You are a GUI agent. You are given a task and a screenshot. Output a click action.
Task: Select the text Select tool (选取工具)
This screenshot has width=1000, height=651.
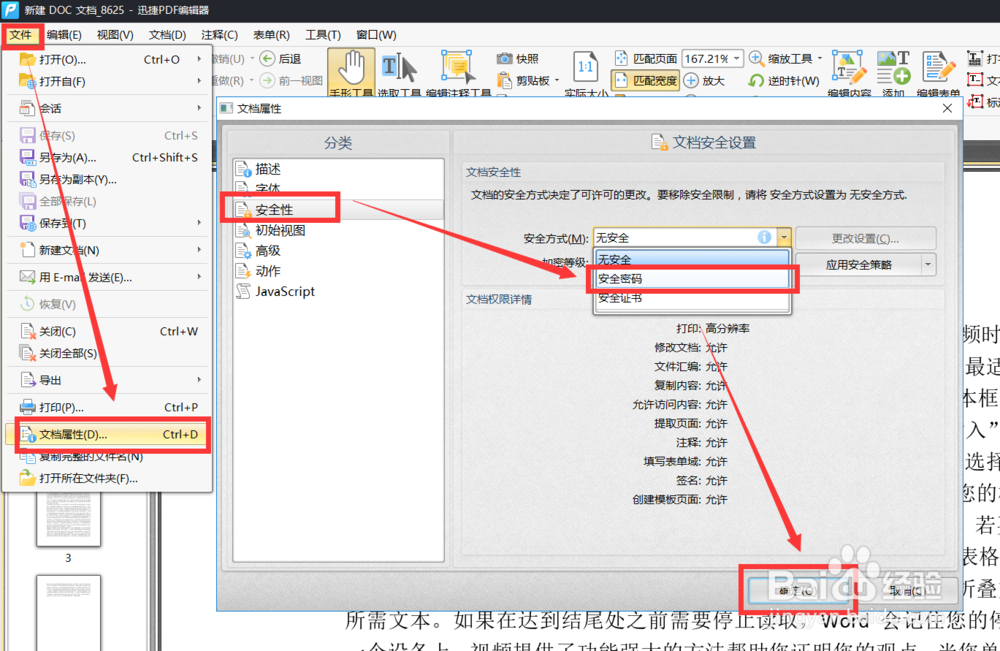[x=398, y=71]
